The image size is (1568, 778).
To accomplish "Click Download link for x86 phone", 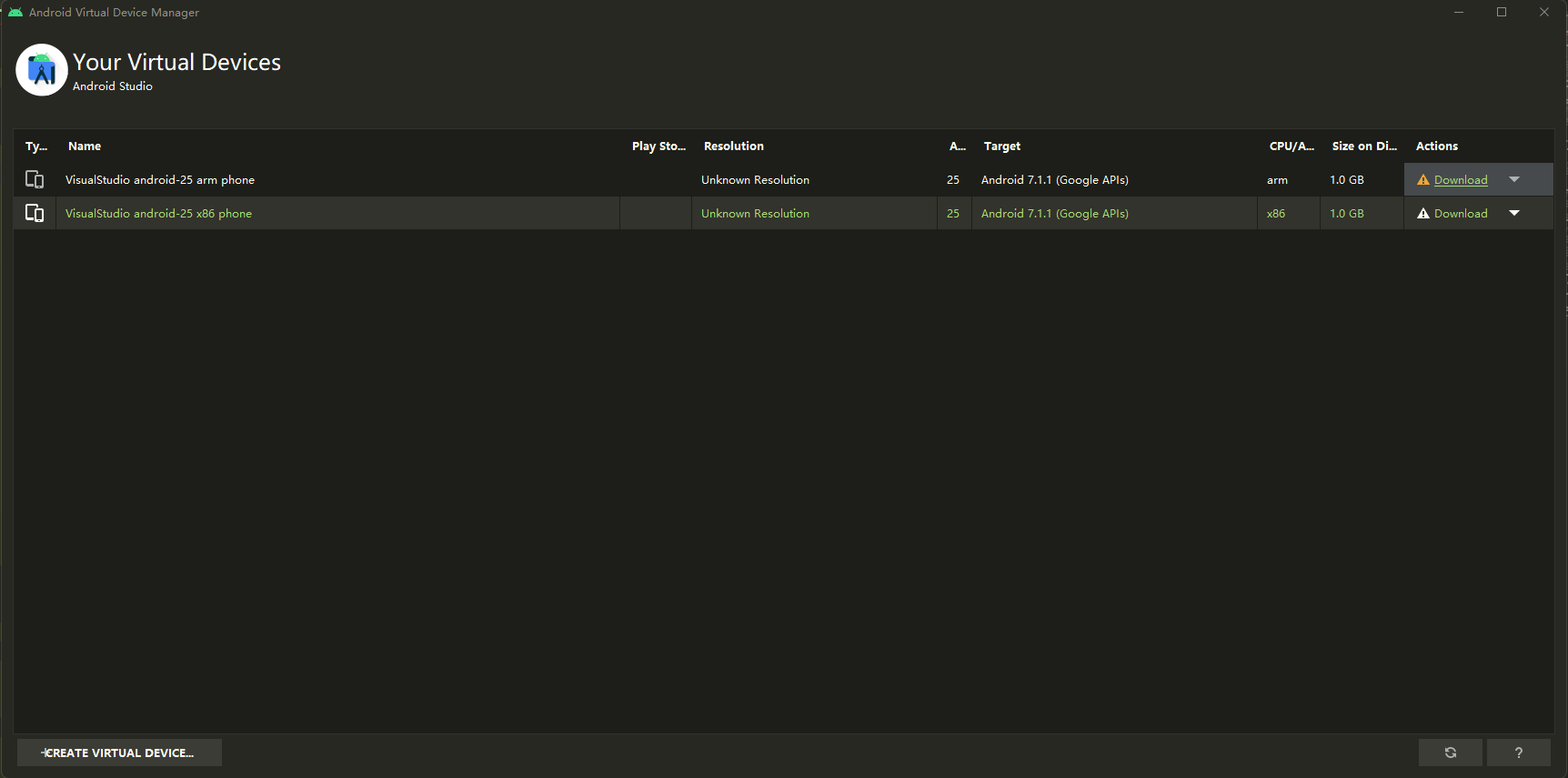I will coord(1461,214).
